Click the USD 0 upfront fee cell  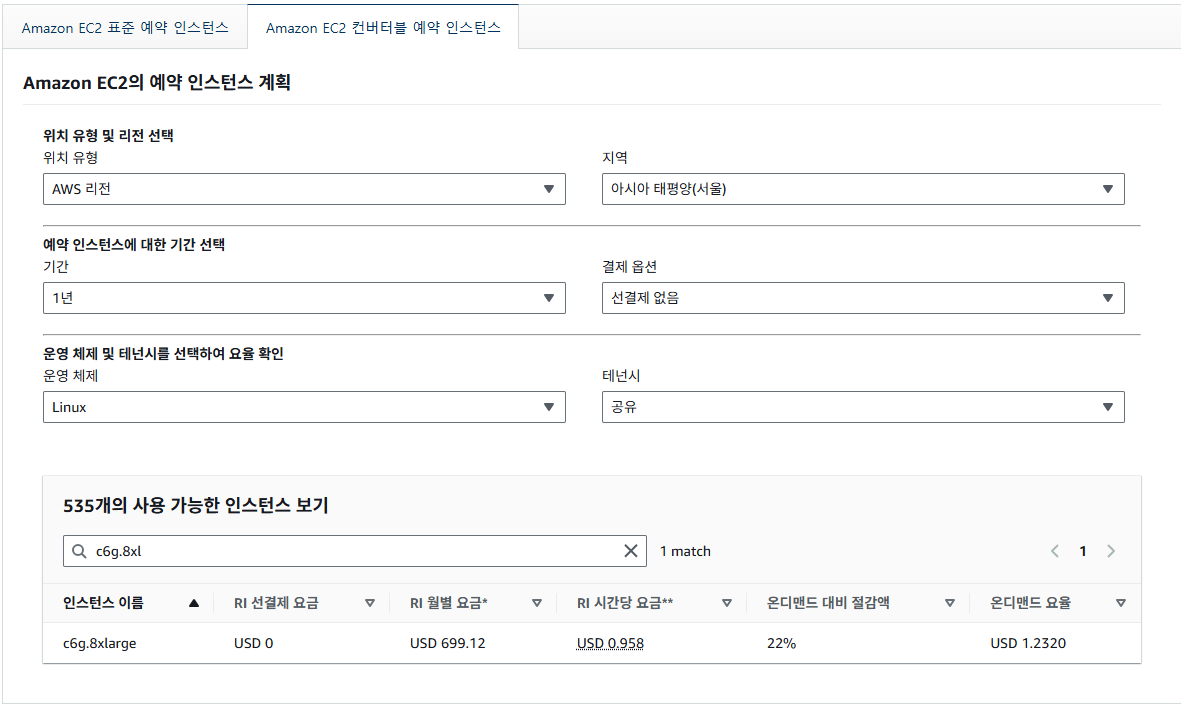tap(254, 644)
